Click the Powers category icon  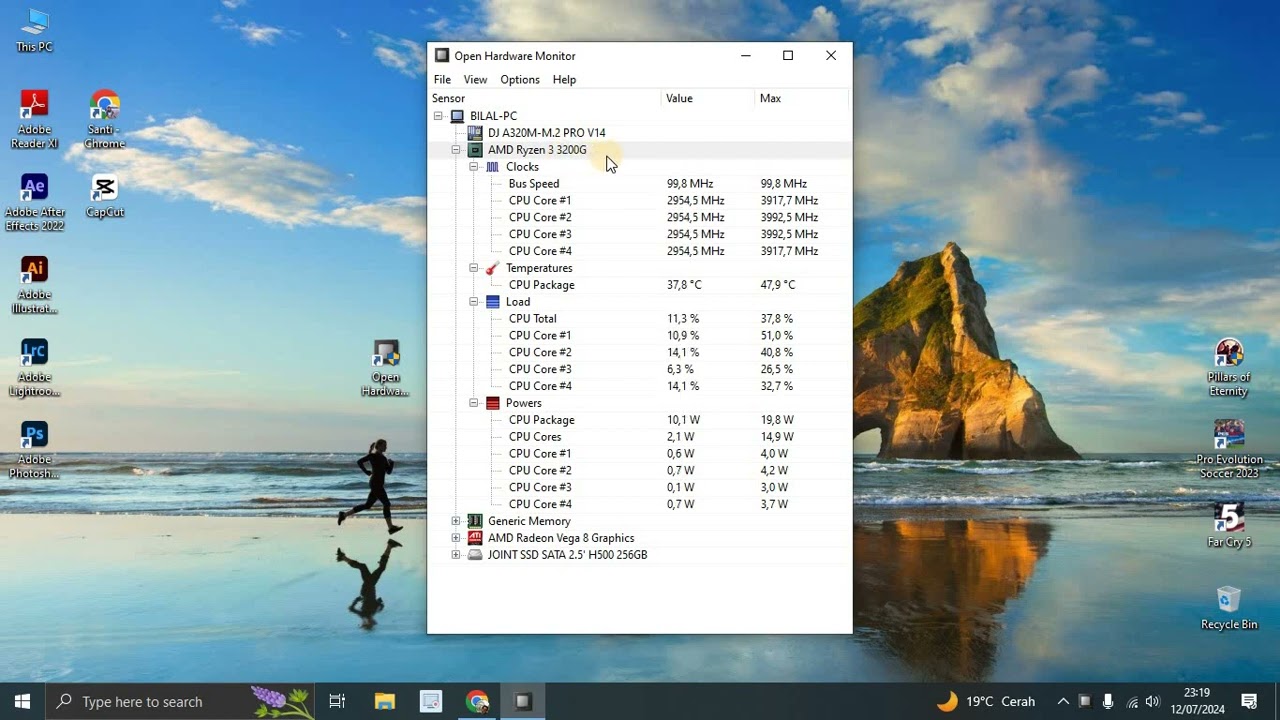pyautogui.click(x=493, y=403)
